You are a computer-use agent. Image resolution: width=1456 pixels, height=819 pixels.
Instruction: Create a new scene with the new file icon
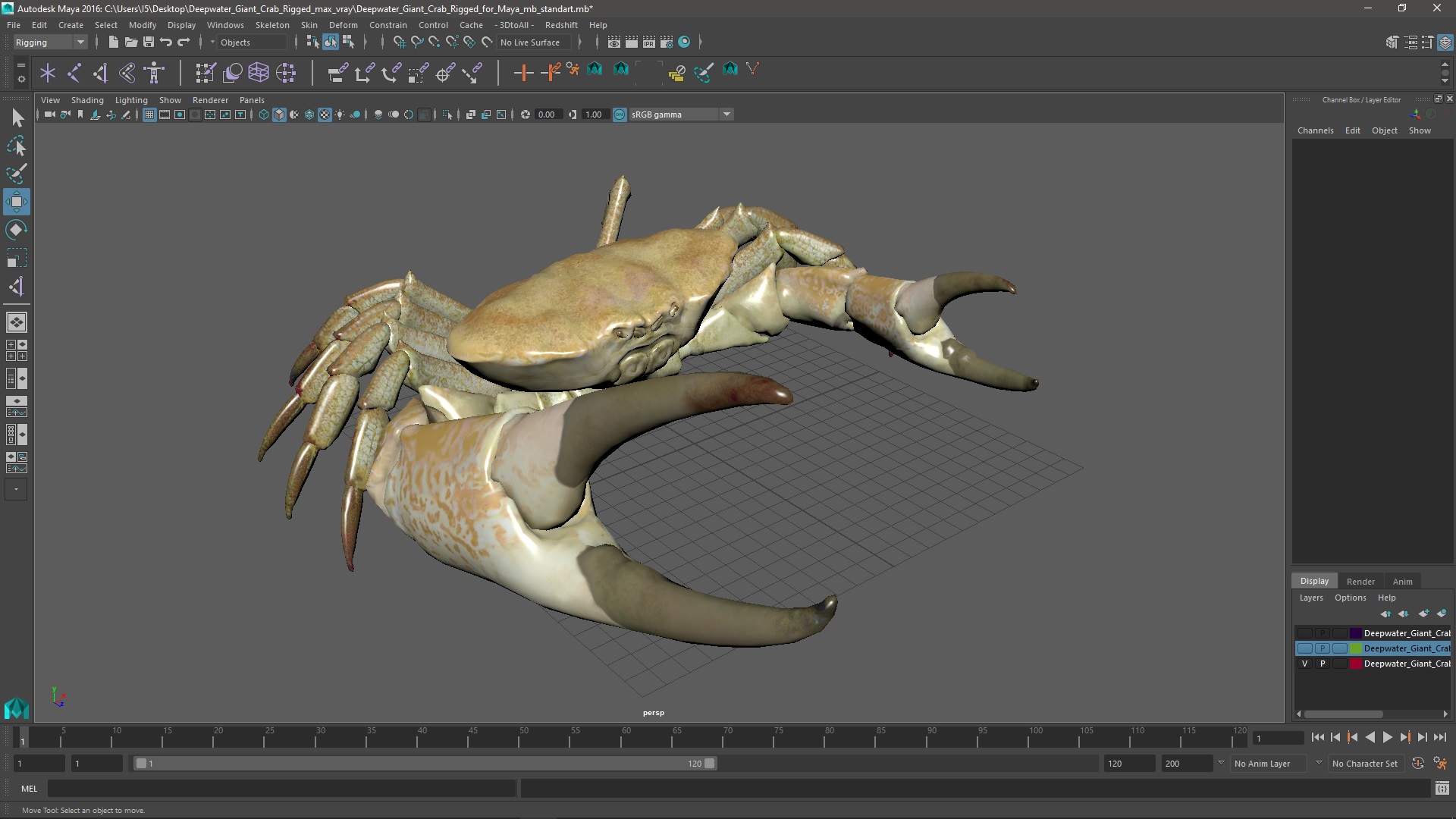tap(113, 42)
